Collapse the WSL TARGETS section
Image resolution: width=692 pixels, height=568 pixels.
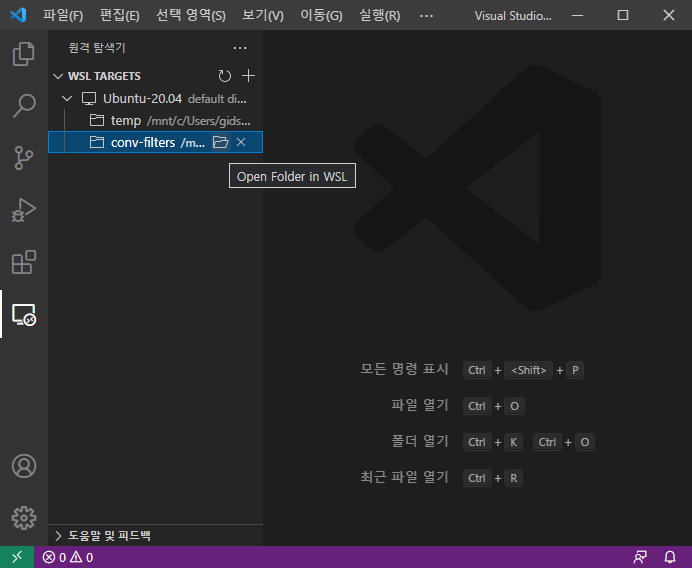[58, 76]
